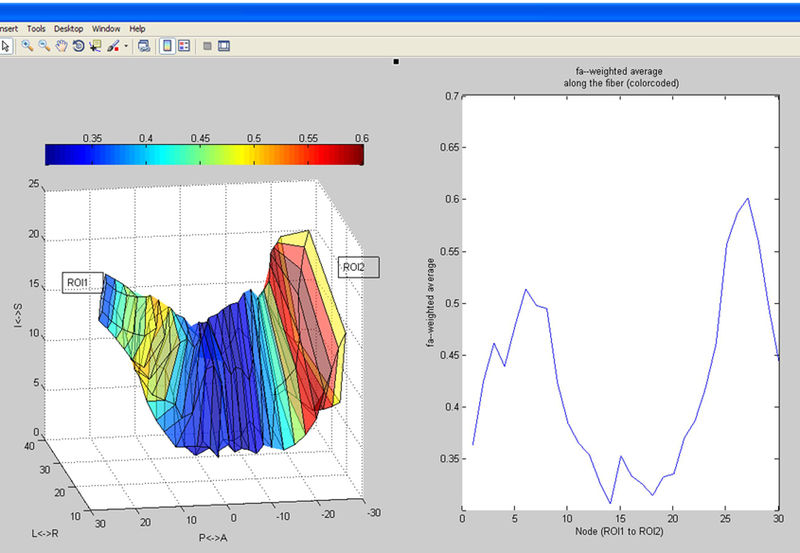Show Plot Tools and dock figure

click(224, 46)
